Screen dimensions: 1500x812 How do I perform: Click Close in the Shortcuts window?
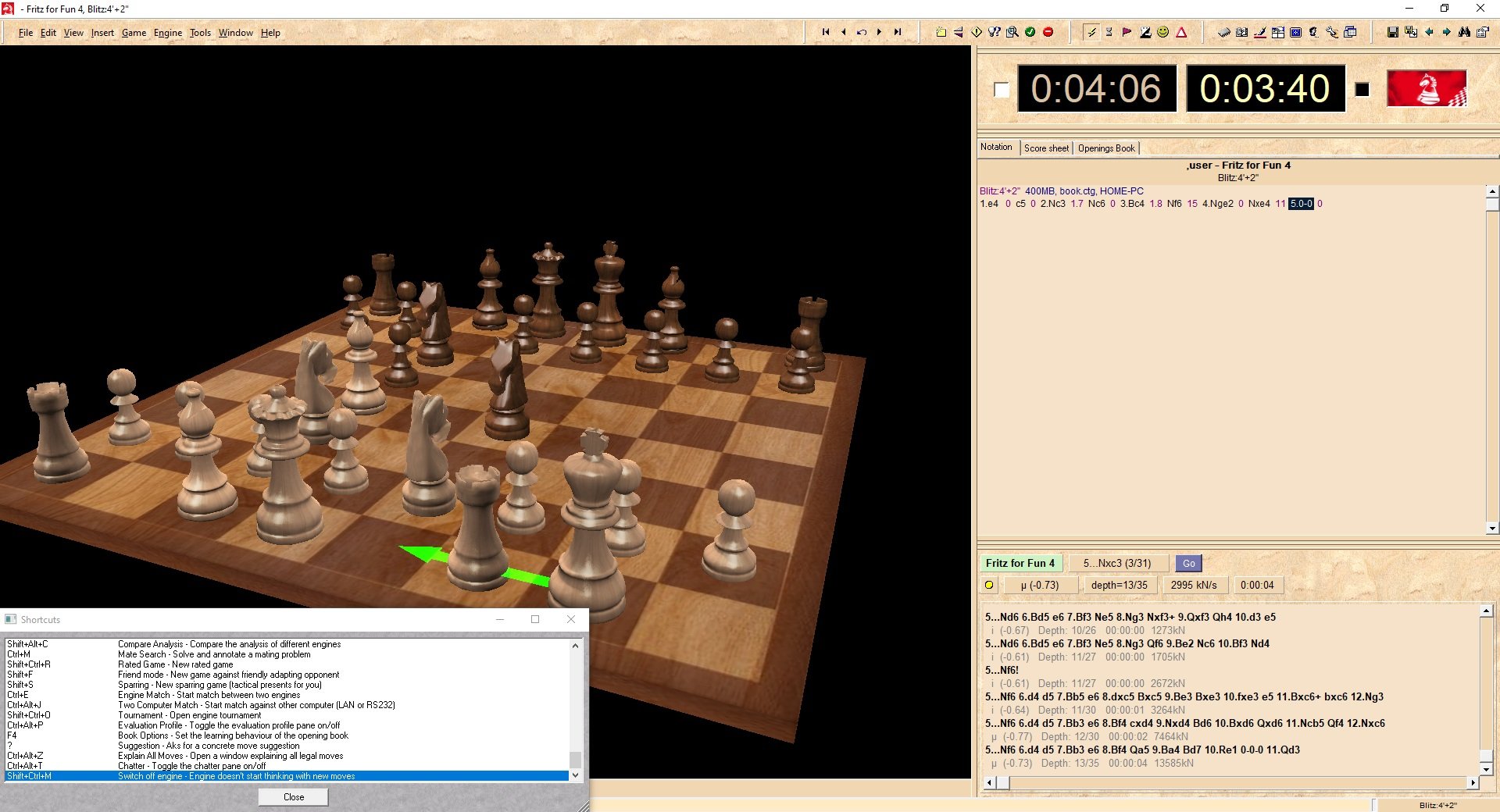[294, 797]
